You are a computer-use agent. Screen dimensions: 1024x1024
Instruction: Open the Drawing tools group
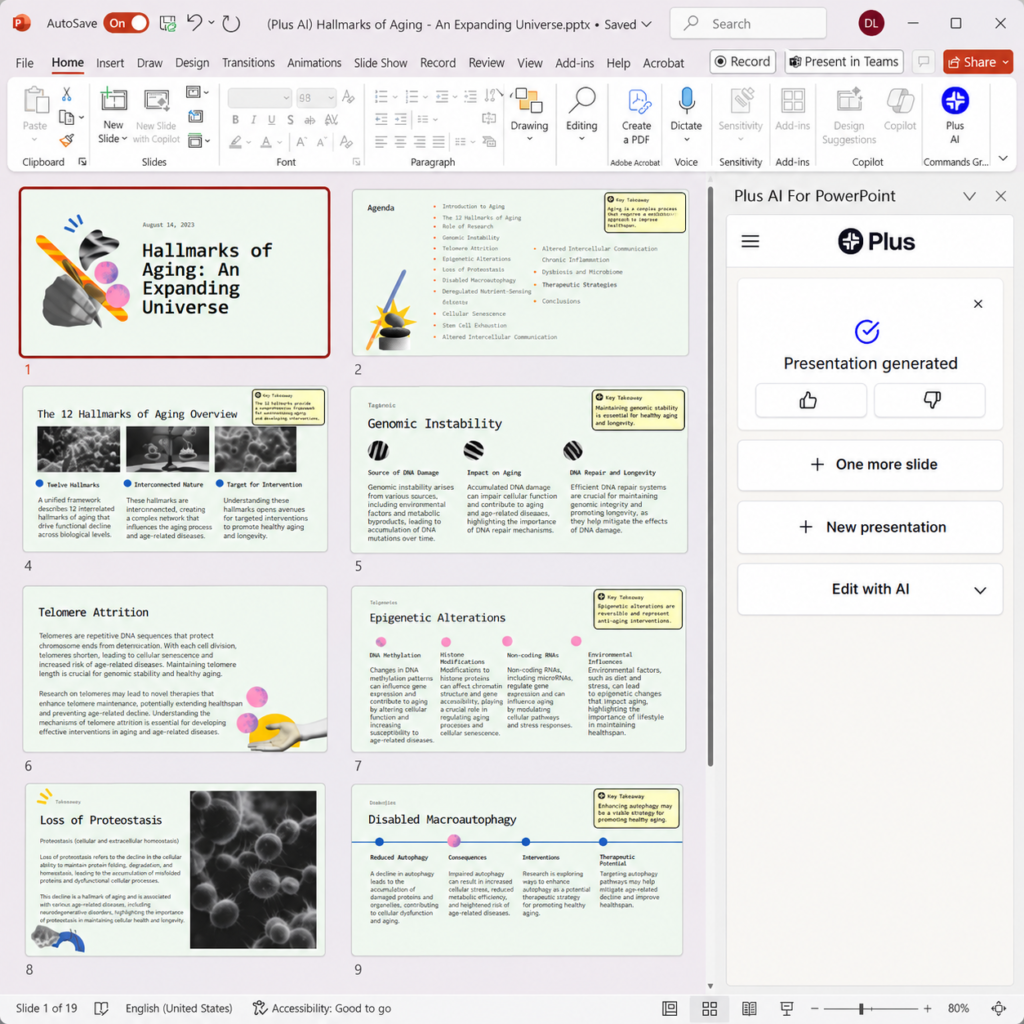click(529, 115)
